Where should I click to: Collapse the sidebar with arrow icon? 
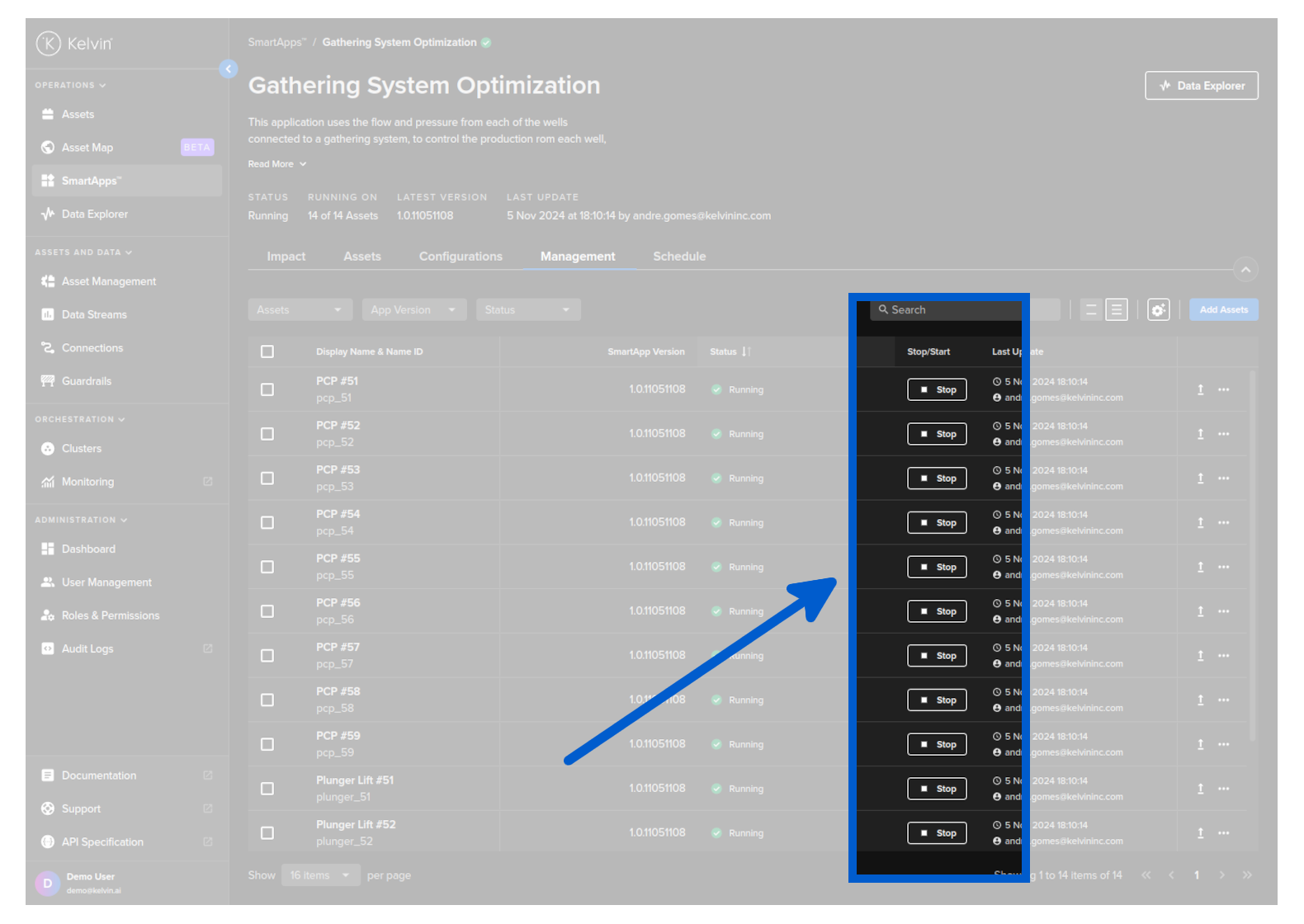[x=229, y=69]
